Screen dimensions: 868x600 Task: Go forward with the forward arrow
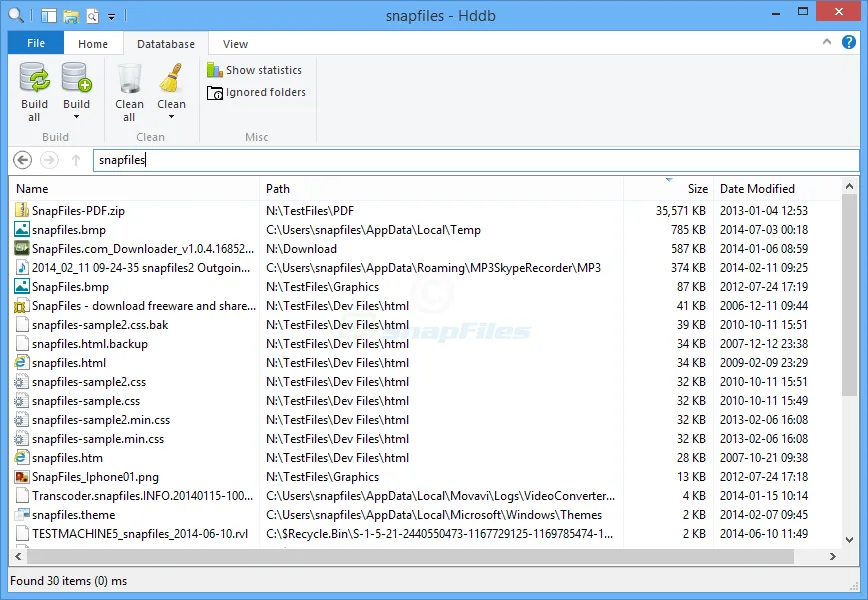49,161
